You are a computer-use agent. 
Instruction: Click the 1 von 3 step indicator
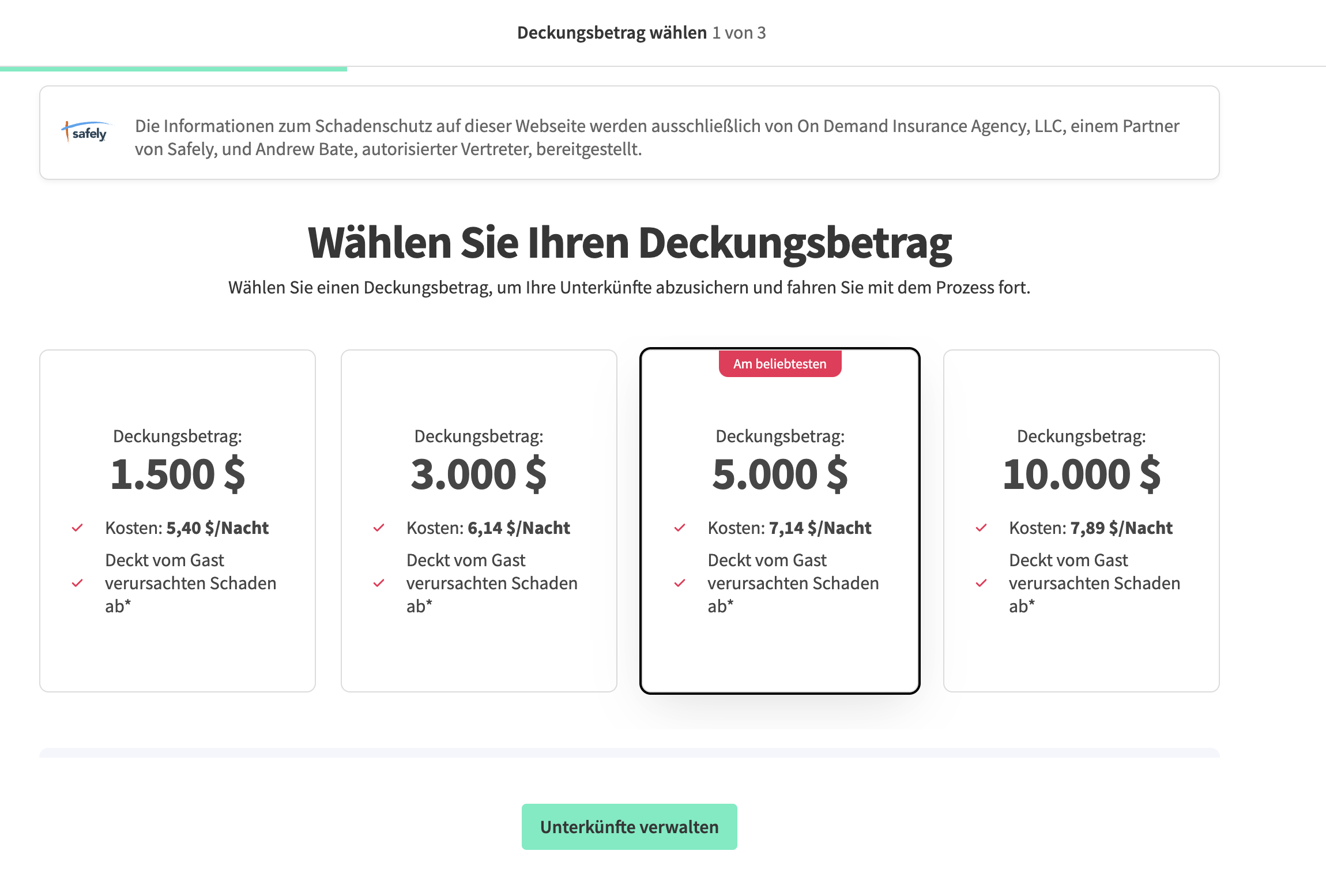[x=739, y=33]
